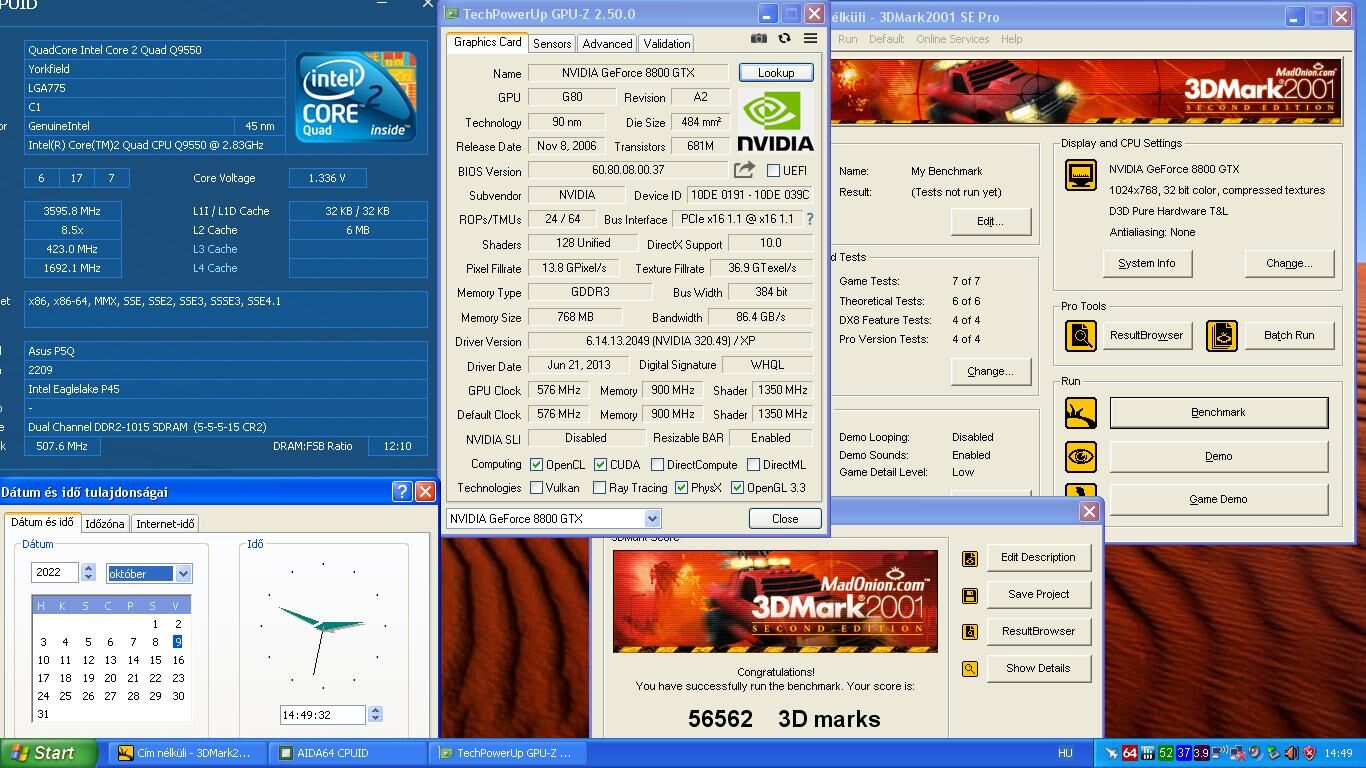Click the Benchmark icon in the Run section
1366x768 pixels.
pyautogui.click(x=1081, y=412)
